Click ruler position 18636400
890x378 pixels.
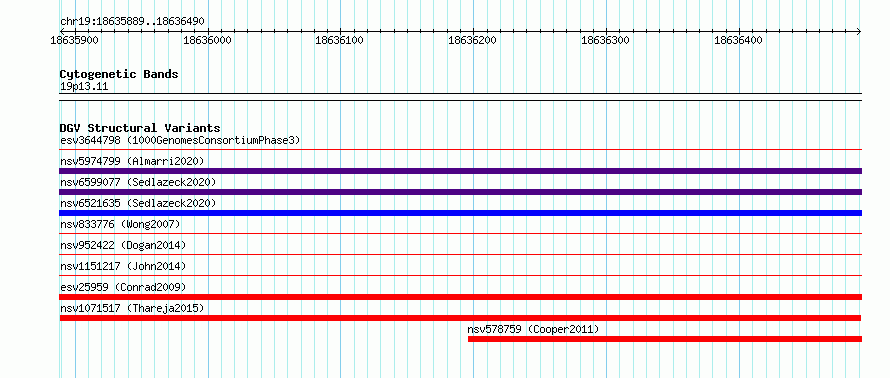click(738, 40)
